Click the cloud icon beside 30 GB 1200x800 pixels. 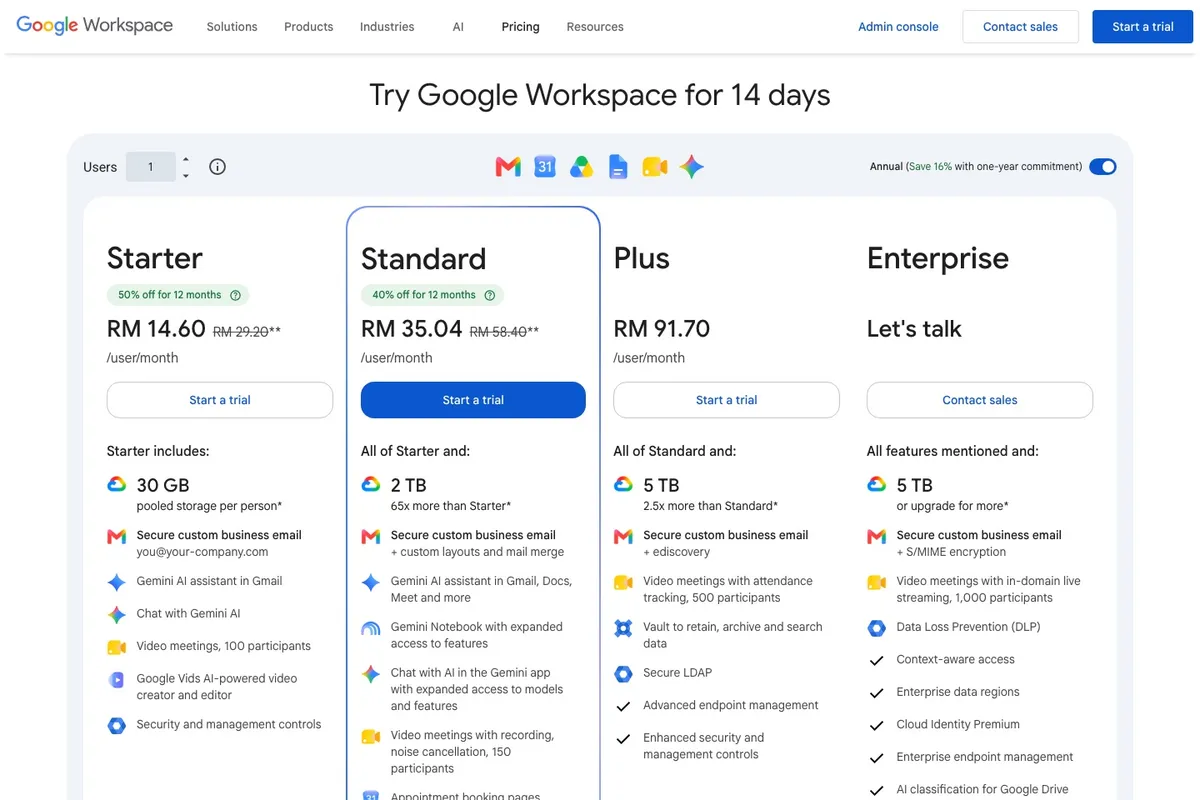tap(117, 484)
